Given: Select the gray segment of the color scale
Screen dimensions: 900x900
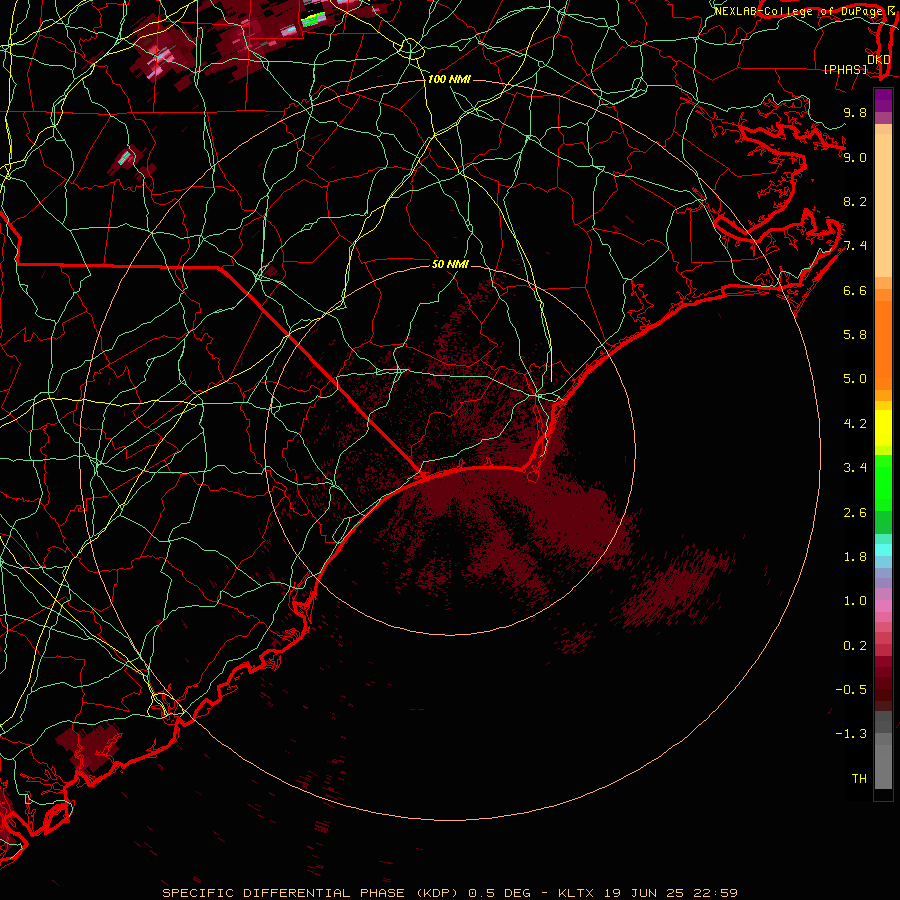Looking at the screenshot, I should coord(883,752).
